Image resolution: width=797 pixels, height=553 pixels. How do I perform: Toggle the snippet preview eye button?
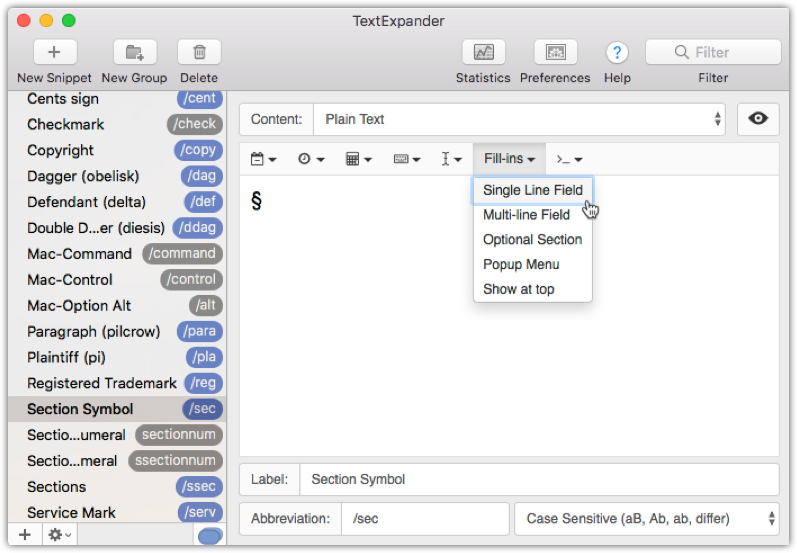tap(758, 118)
